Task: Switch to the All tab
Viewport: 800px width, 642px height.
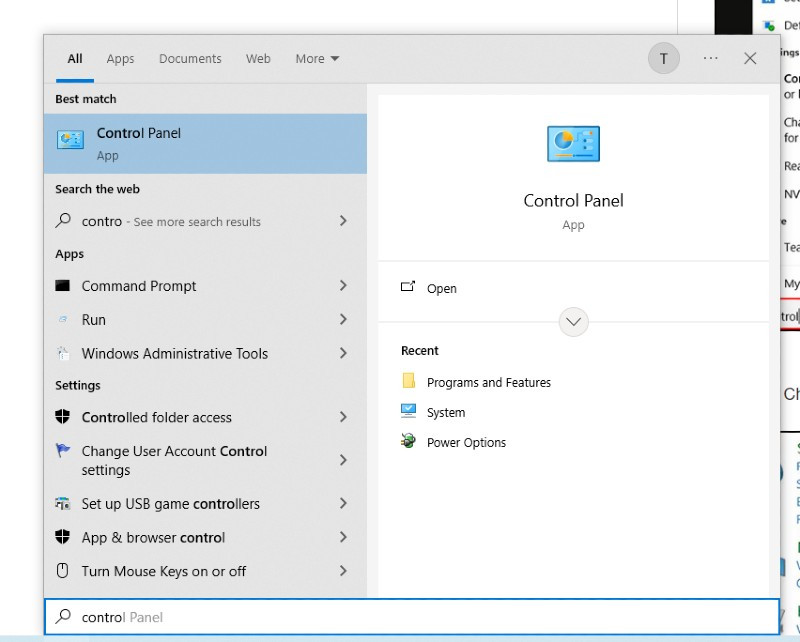Action: tap(75, 59)
